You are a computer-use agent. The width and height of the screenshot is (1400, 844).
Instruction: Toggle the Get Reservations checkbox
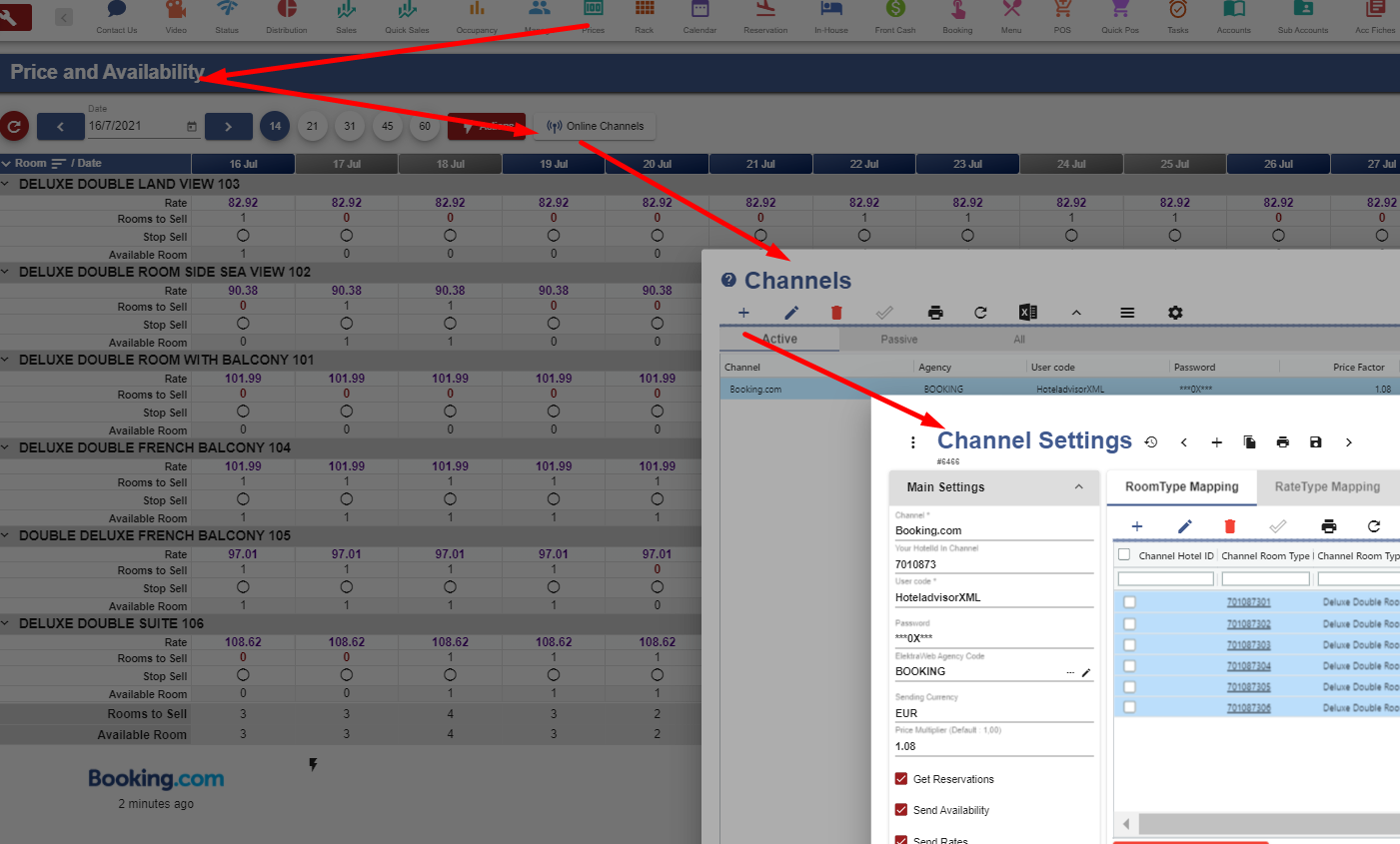[901, 779]
